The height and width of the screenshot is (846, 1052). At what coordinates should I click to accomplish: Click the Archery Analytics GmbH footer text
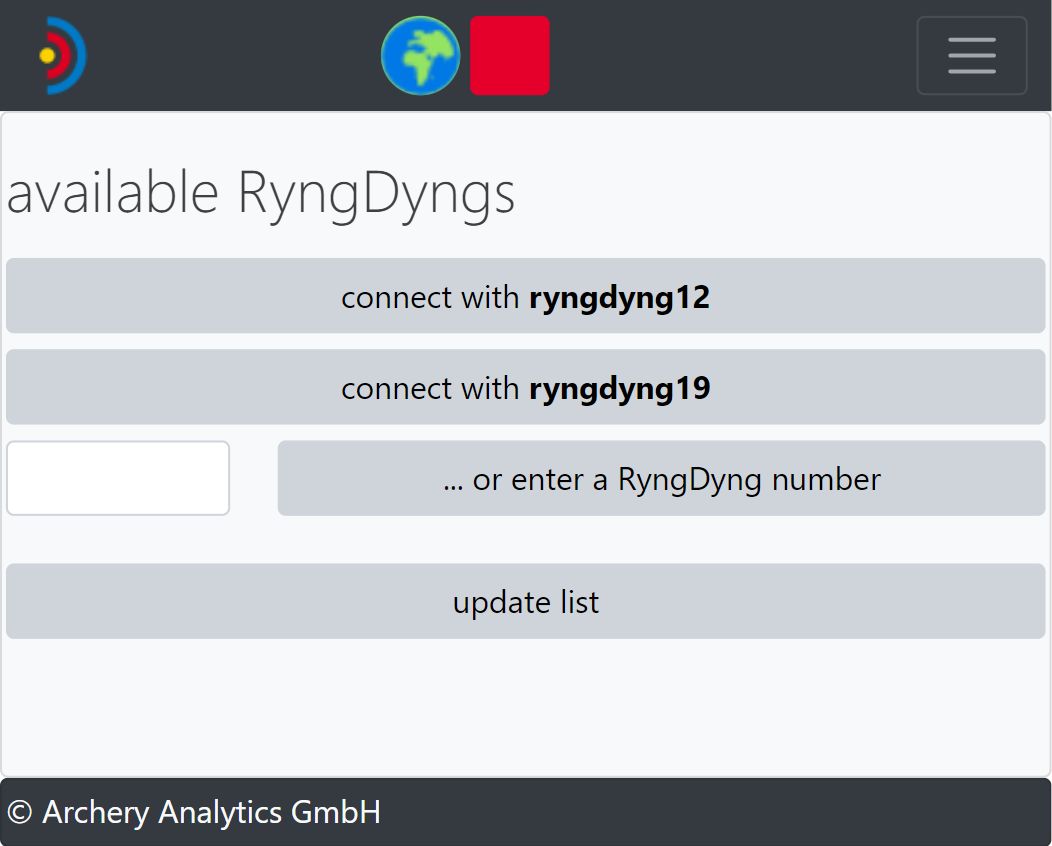pos(211,812)
